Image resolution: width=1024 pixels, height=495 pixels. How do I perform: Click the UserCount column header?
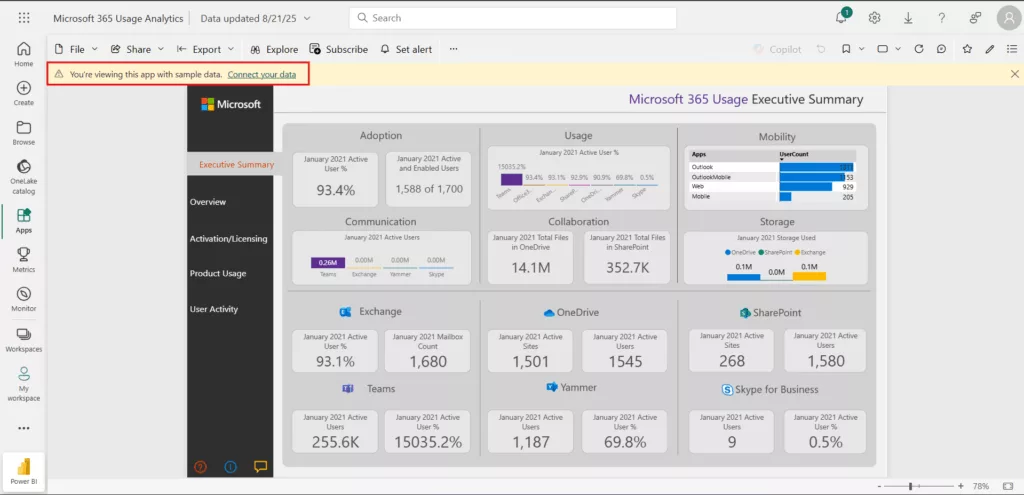[793, 155]
